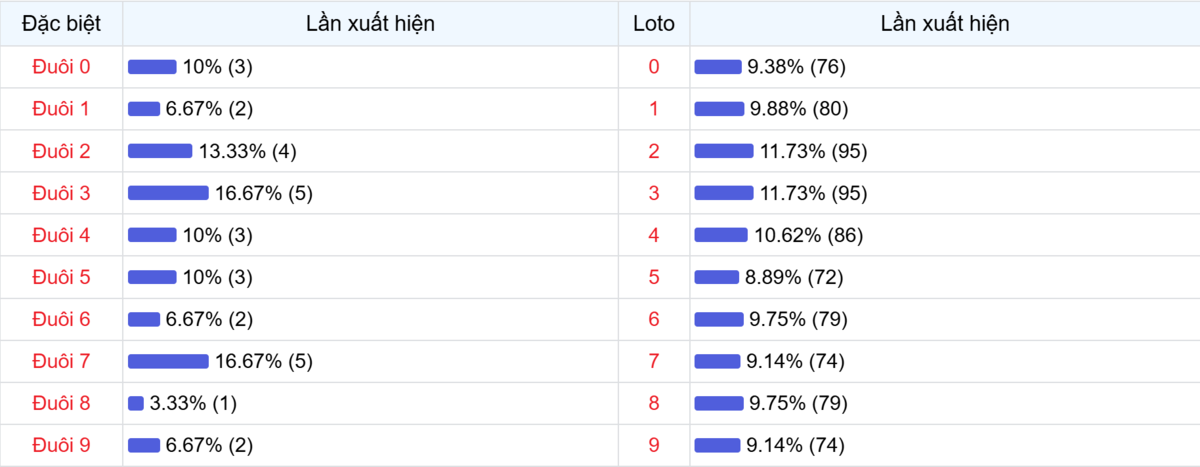Click the "Đặc biệt" column header

(61, 24)
